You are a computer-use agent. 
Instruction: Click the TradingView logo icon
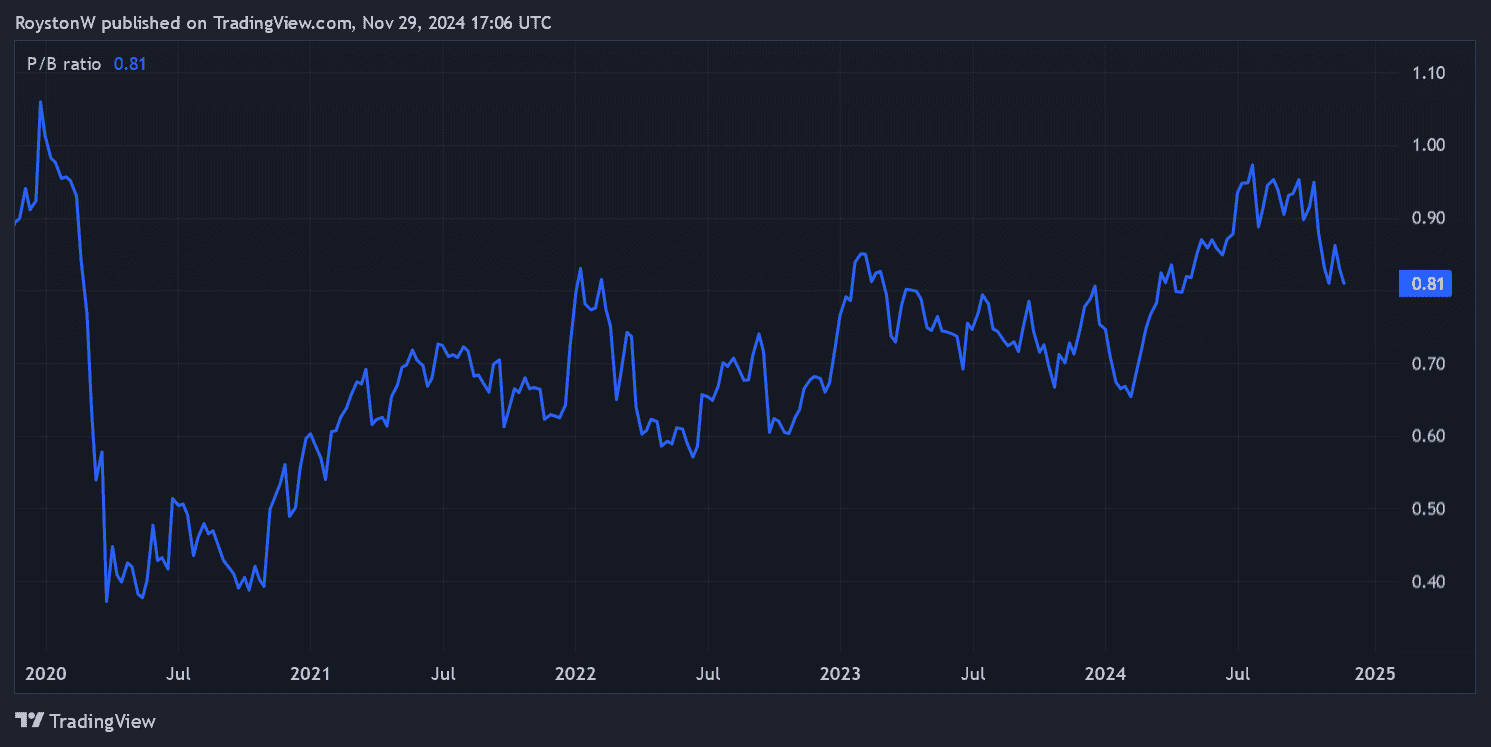[29, 720]
